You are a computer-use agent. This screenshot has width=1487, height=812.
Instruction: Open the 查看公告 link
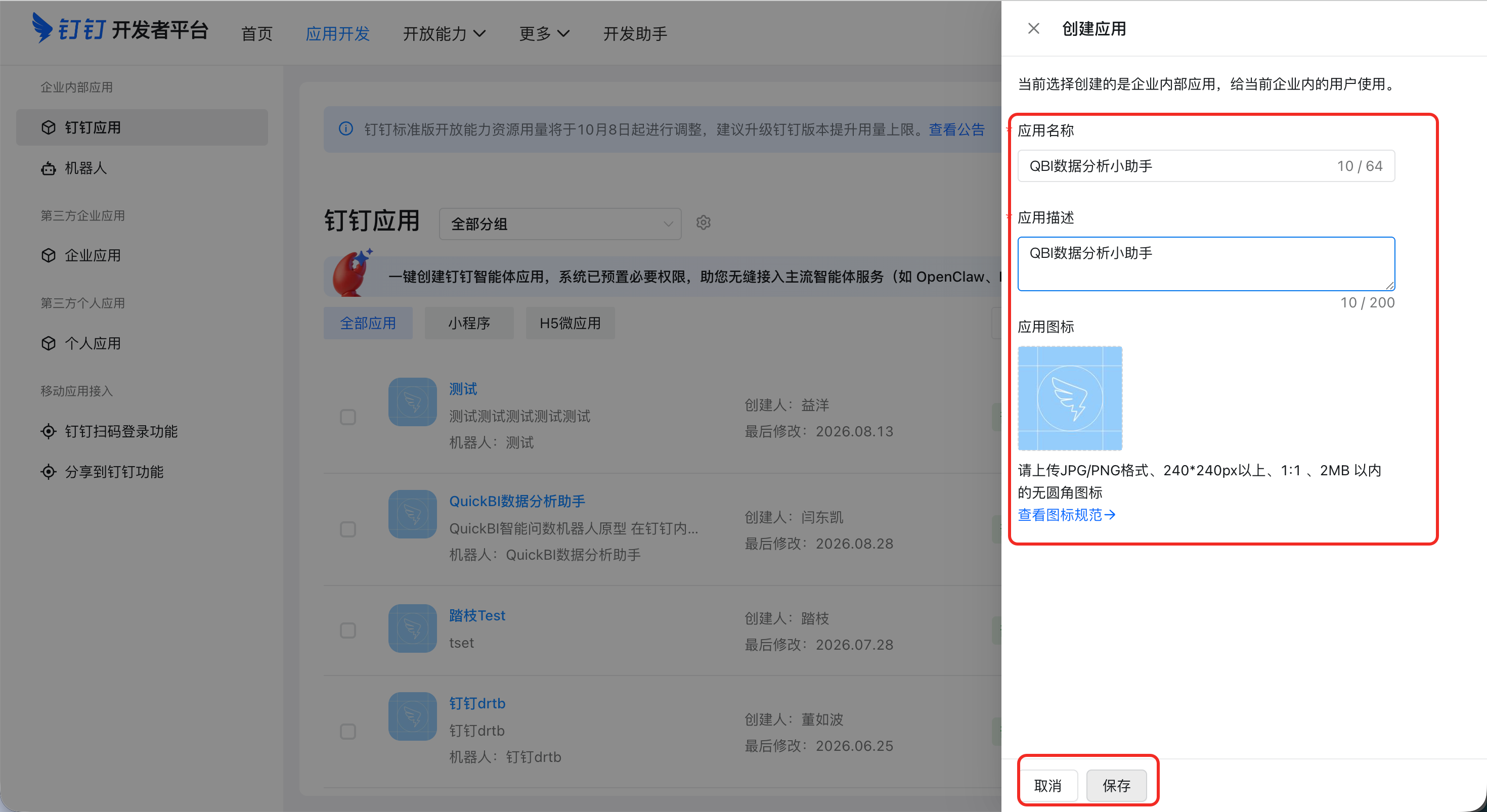click(956, 129)
